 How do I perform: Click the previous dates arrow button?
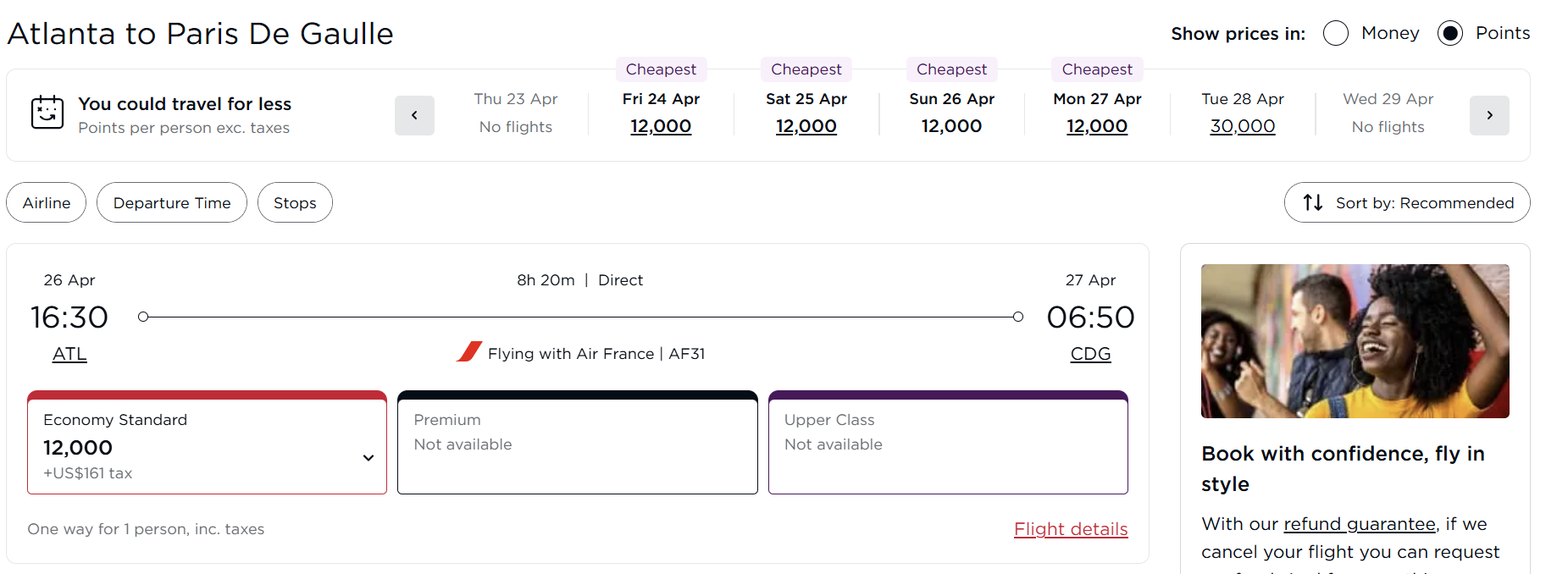pos(414,115)
